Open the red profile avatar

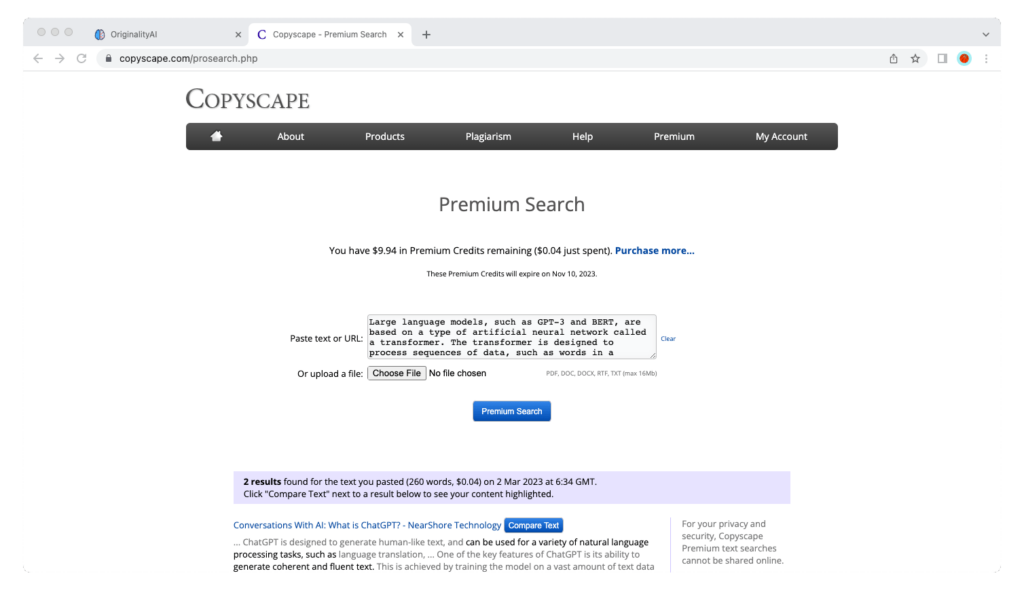964,58
